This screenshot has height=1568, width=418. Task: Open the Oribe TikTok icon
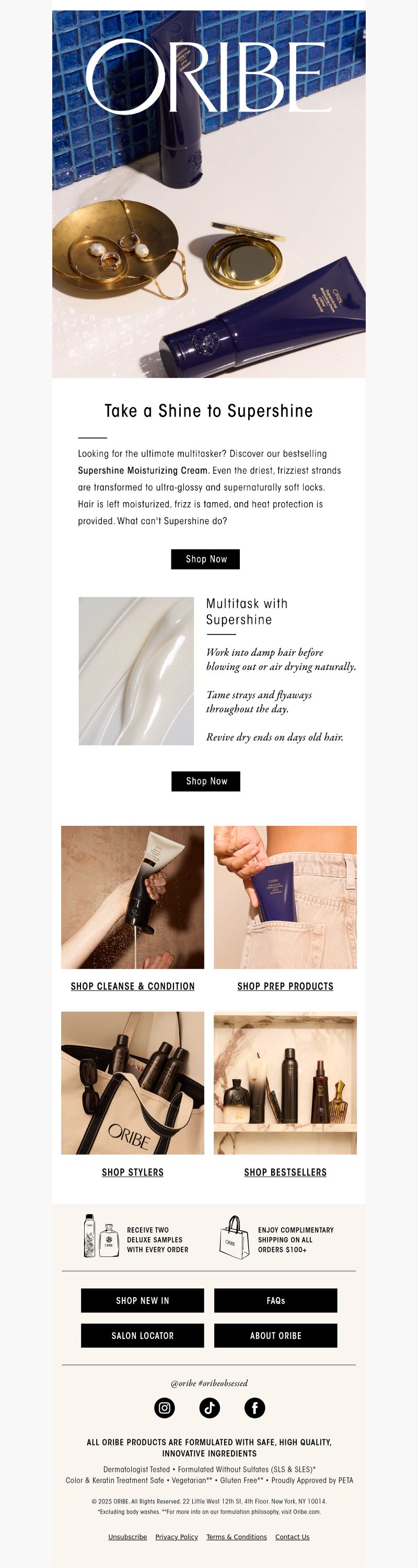click(x=210, y=1408)
